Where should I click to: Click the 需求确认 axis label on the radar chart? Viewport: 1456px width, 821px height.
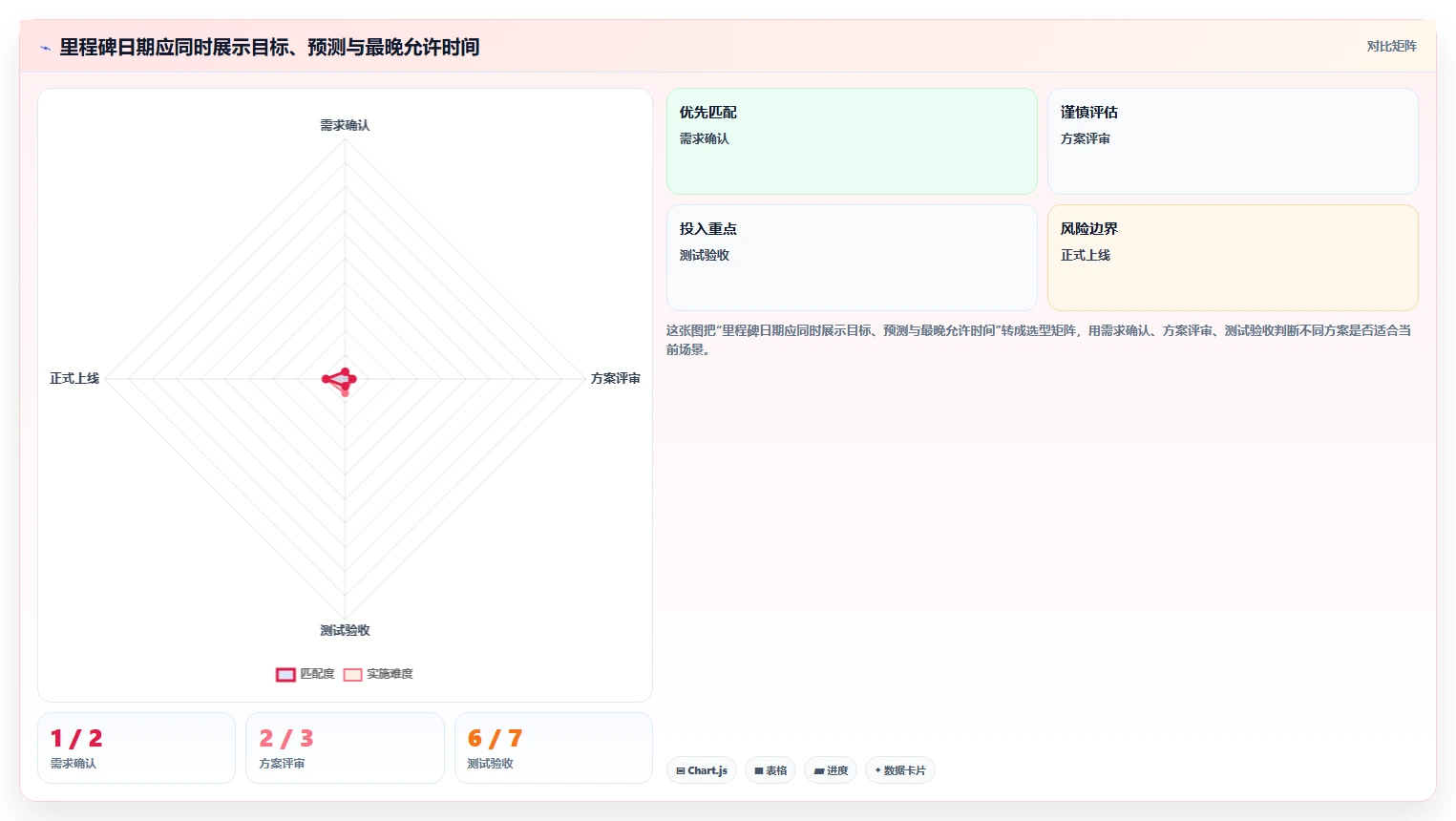pos(345,125)
